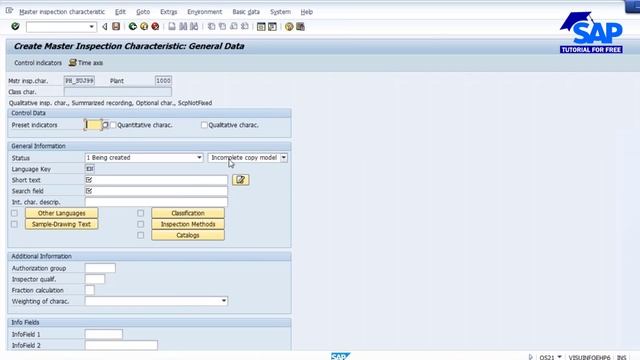Screen dimensions: 640x360
Task: Click the Generate Shortcut icon
Action: (272, 27)
